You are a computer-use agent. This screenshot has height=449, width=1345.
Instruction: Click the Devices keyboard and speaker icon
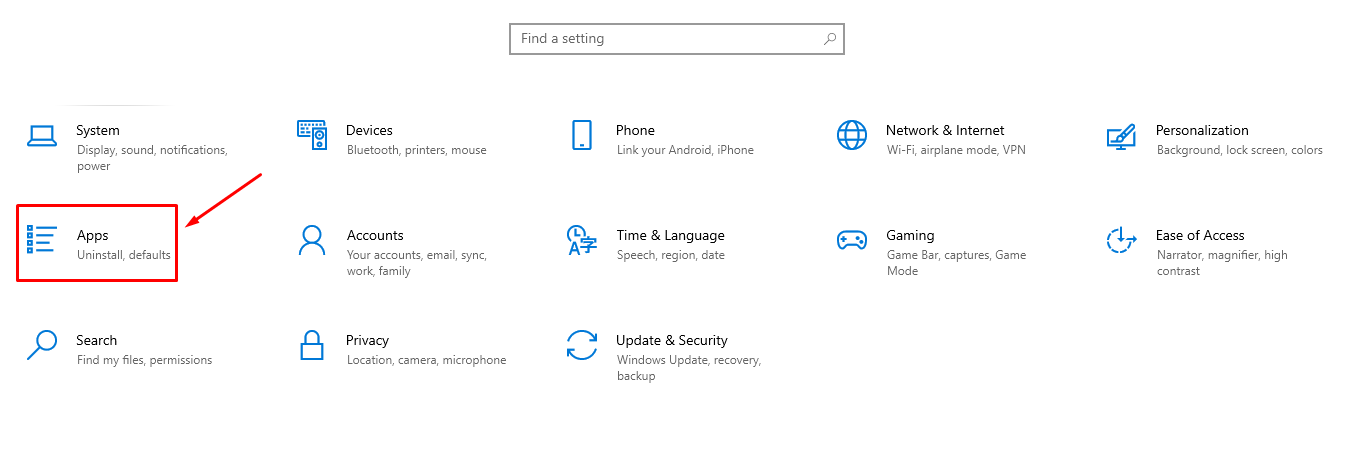[x=312, y=135]
